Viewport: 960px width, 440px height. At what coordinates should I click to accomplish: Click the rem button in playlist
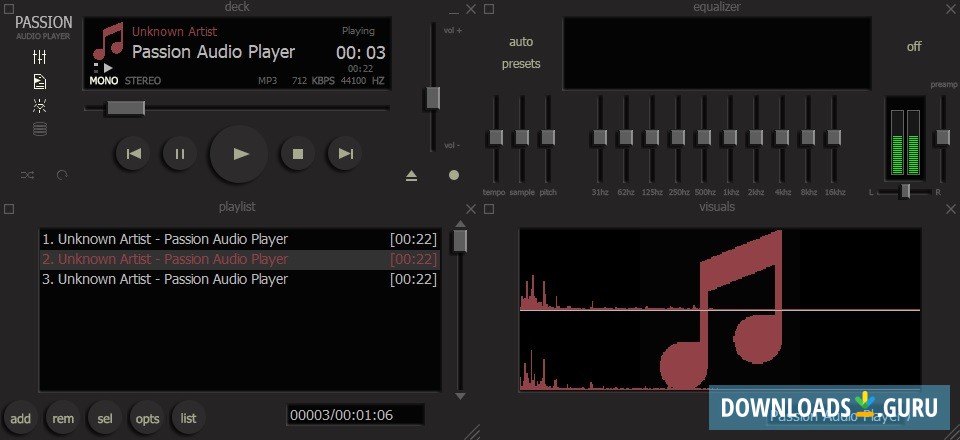tap(62, 419)
